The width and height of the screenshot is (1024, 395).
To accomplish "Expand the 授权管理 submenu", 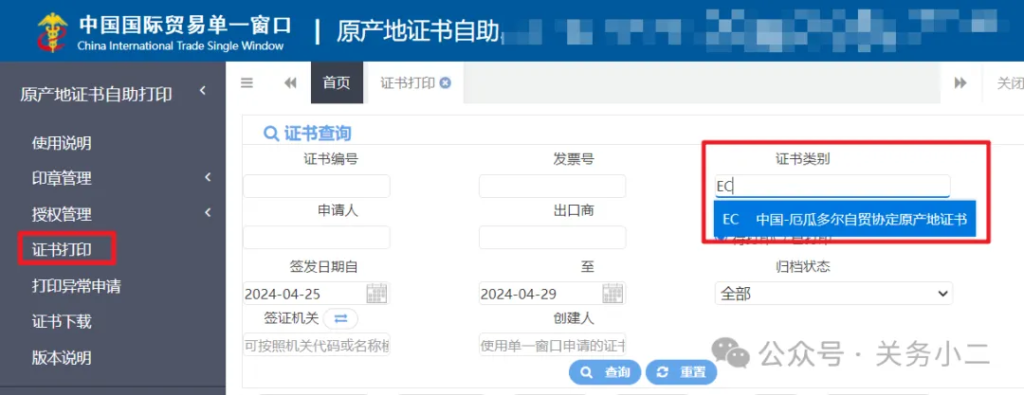I will coord(208,212).
